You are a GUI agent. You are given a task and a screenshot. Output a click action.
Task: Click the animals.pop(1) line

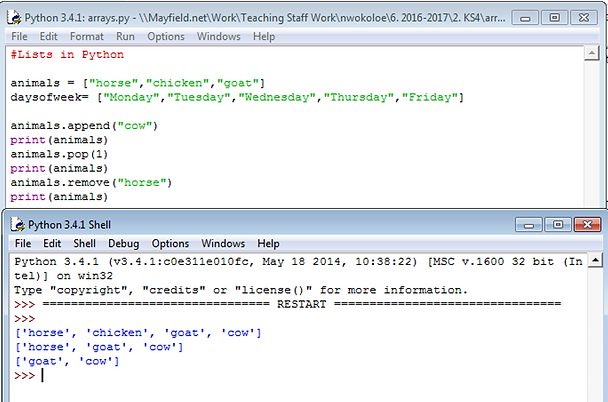tap(59, 154)
